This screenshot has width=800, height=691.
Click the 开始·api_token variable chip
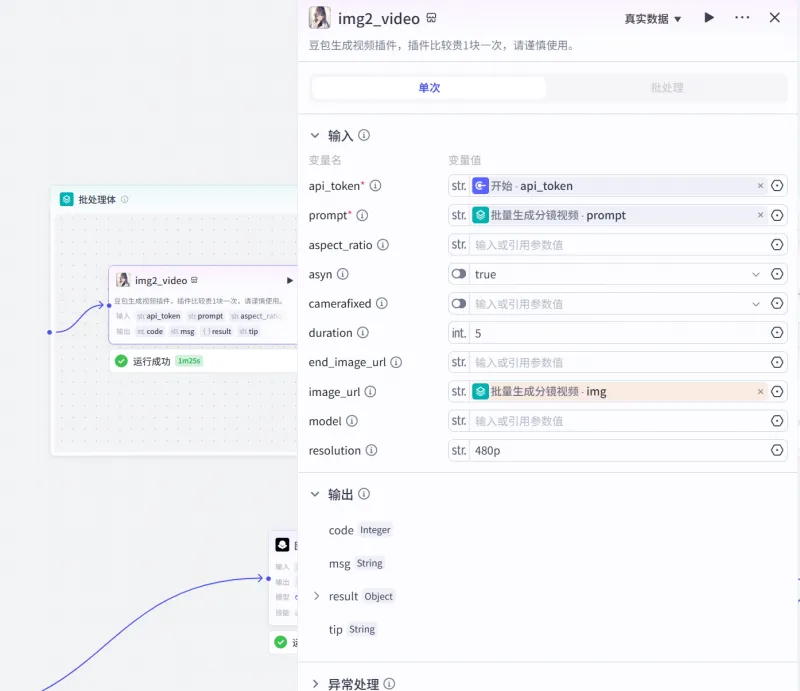pyautogui.click(x=524, y=185)
